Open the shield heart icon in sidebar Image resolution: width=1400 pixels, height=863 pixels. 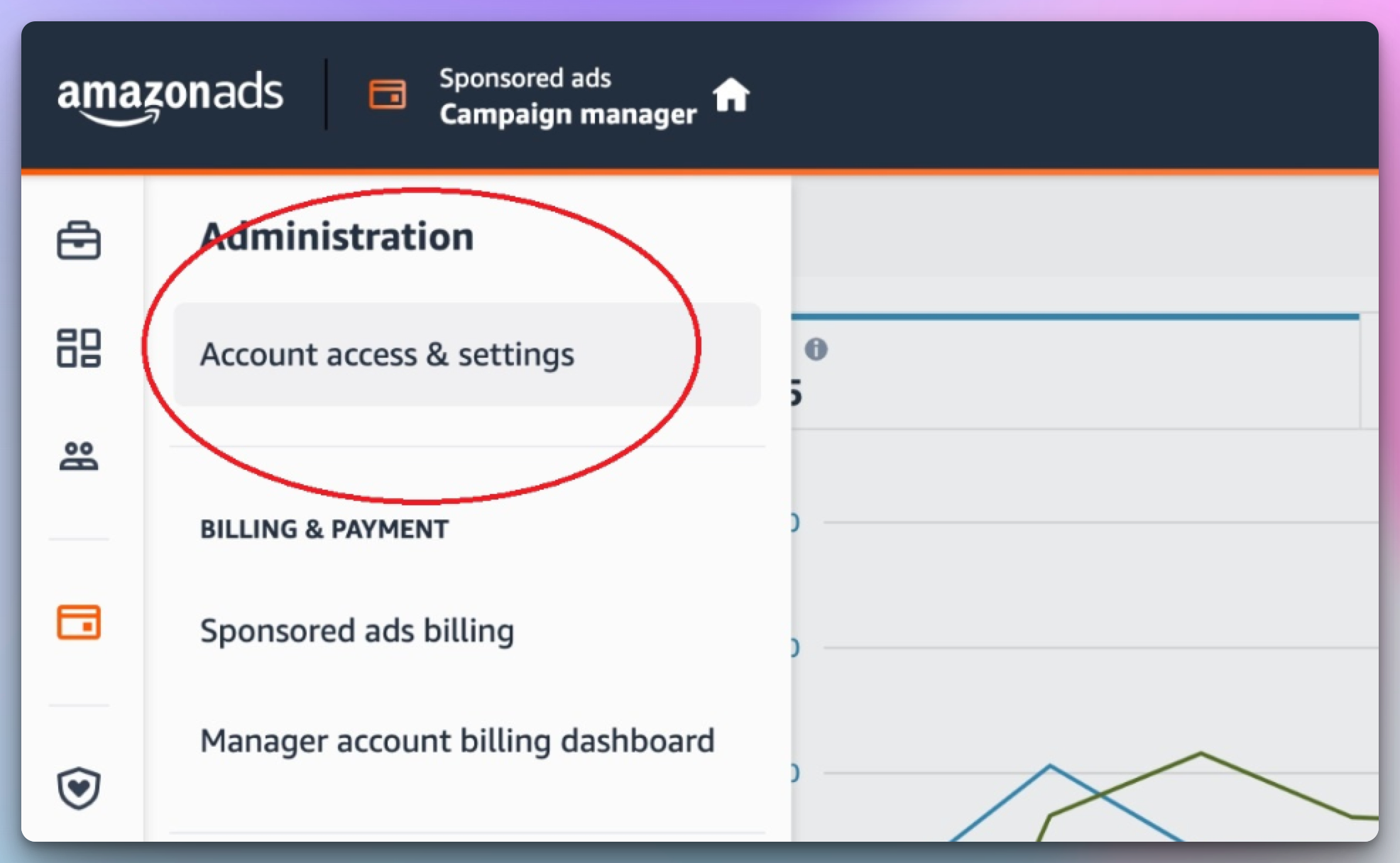click(x=79, y=788)
